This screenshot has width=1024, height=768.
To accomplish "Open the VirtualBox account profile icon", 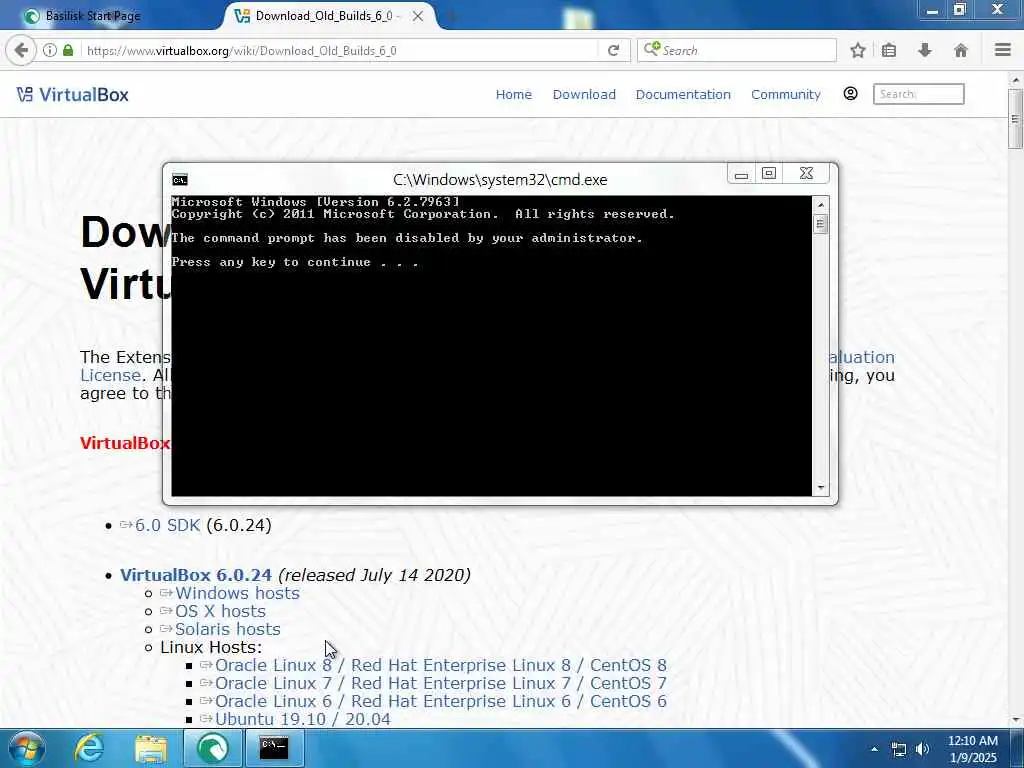I will (850, 94).
